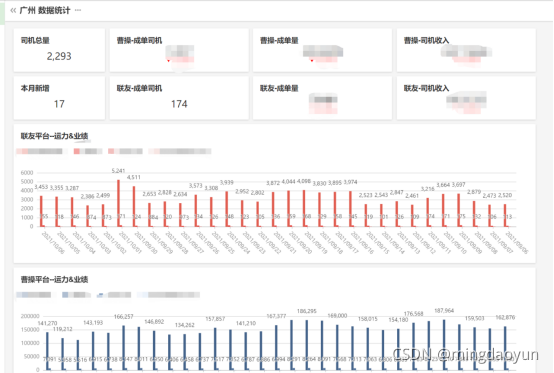Click the 4,044 value label
The width and height of the screenshot is (554, 373).
(288, 181)
